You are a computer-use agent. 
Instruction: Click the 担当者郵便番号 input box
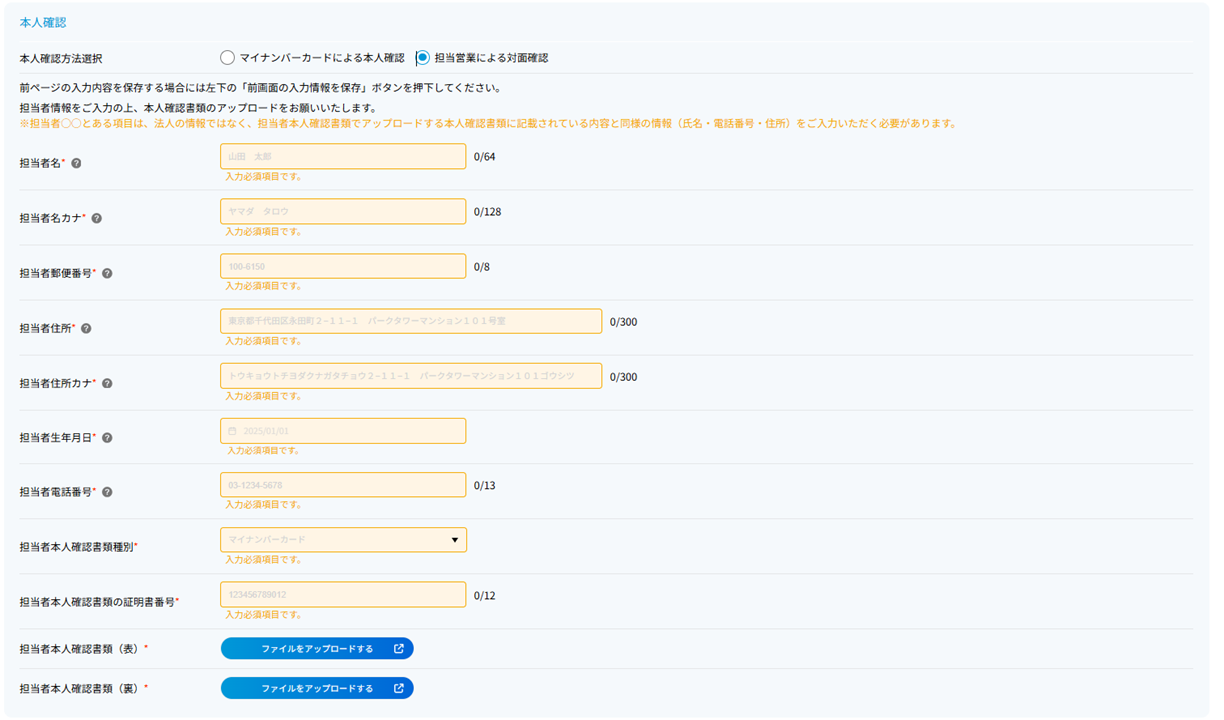click(x=342, y=266)
